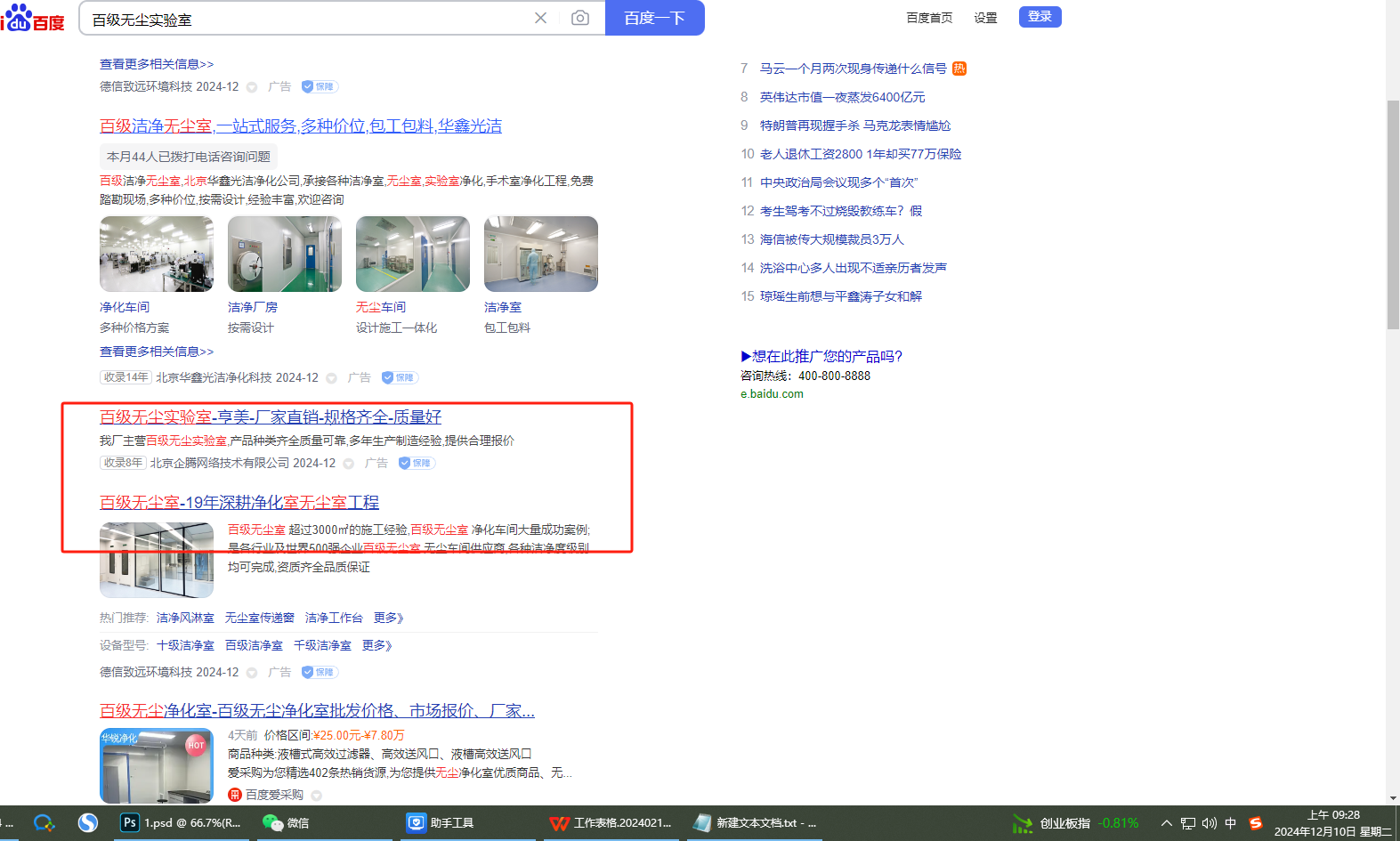
Task: Open camera image search
Action: [x=580, y=18]
